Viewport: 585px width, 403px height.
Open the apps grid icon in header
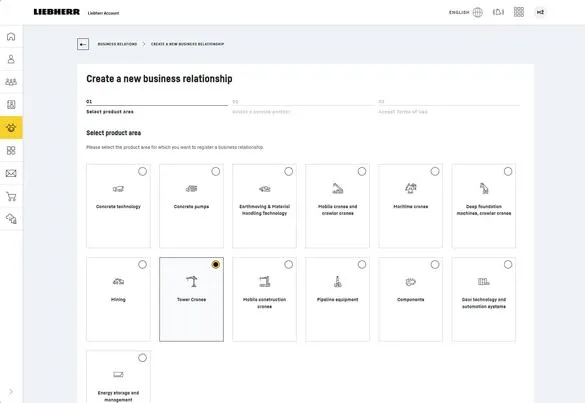(x=519, y=12)
